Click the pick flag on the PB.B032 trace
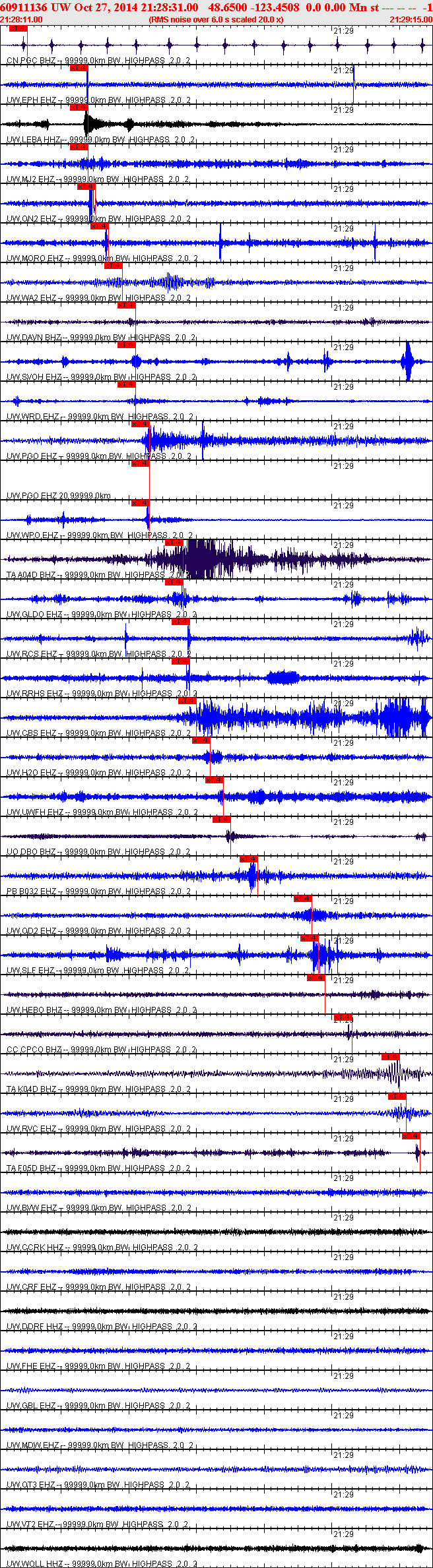 pyautogui.click(x=249, y=859)
